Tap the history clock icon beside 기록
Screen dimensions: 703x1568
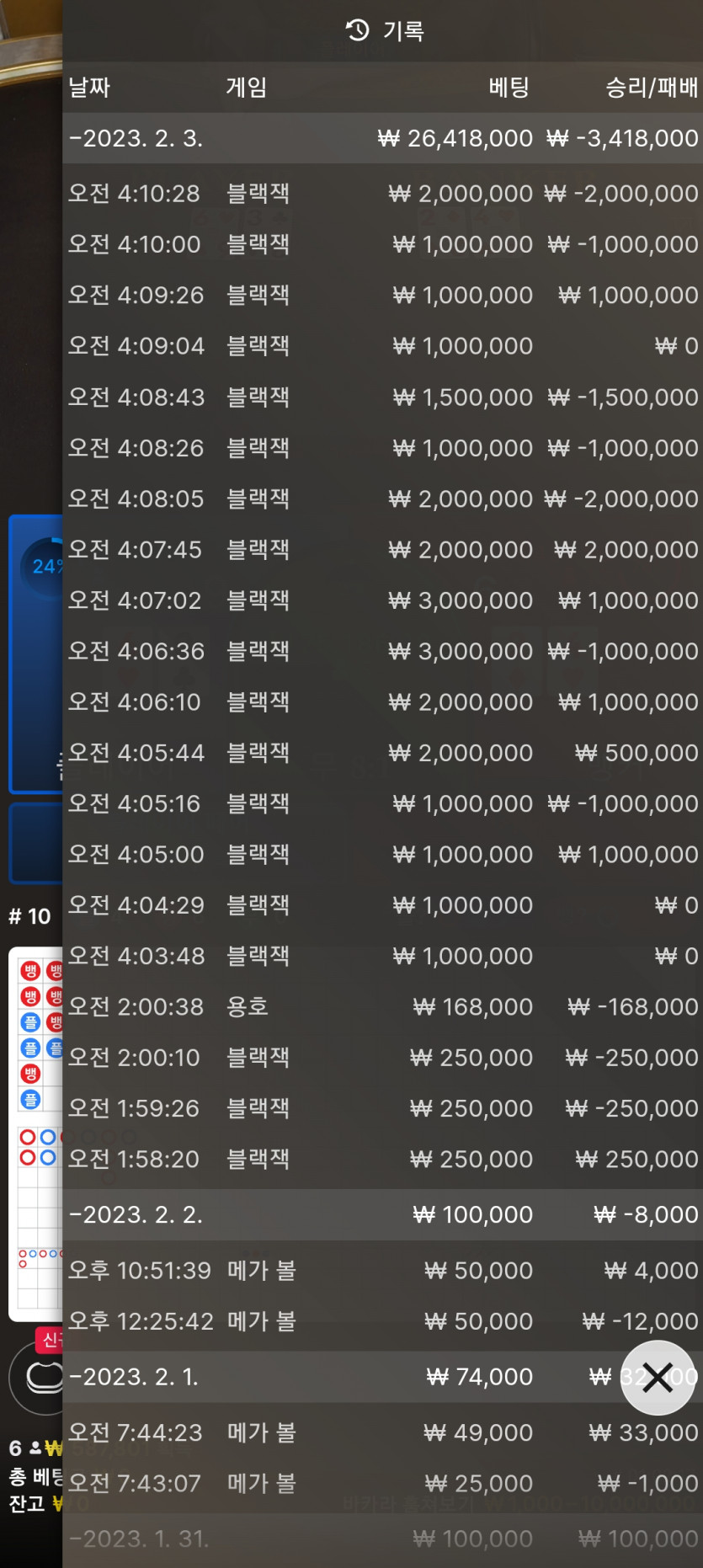point(358,30)
